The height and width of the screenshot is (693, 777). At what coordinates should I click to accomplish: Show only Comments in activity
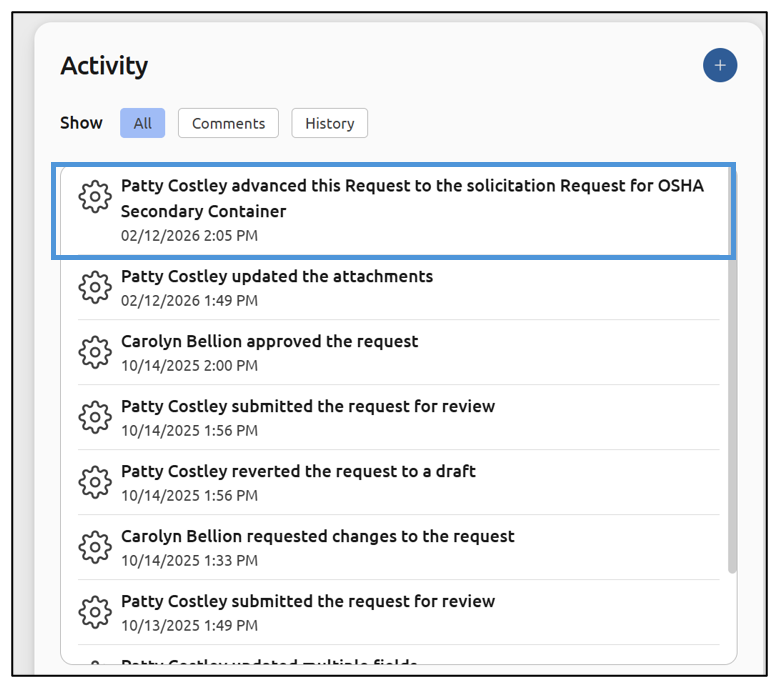(x=228, y=123)
